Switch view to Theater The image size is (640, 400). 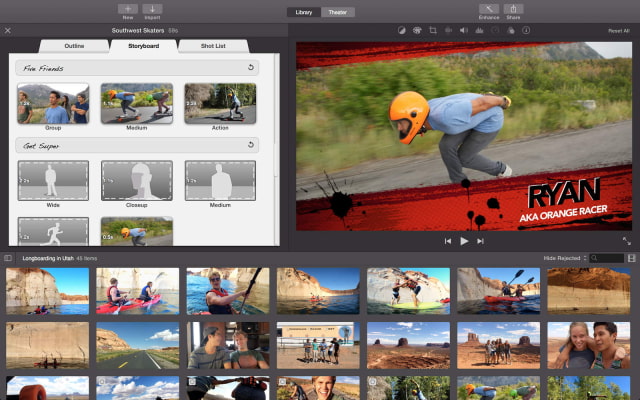tap(337, 12)
